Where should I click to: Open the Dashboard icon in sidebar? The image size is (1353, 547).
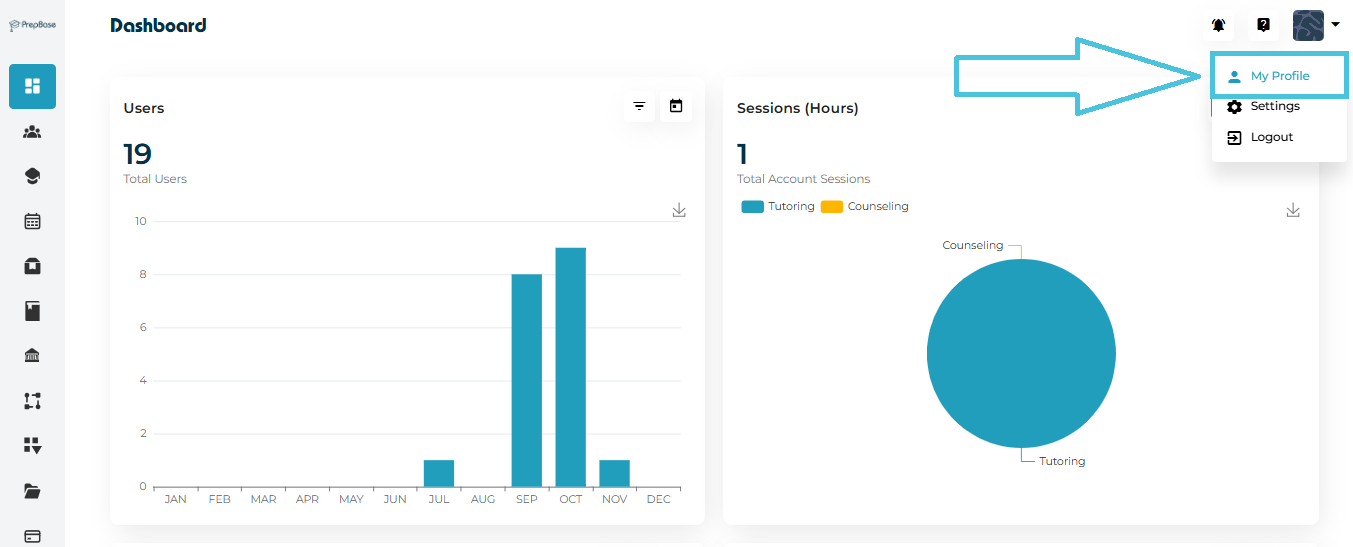pyautogui.click(x=32, y=86)
